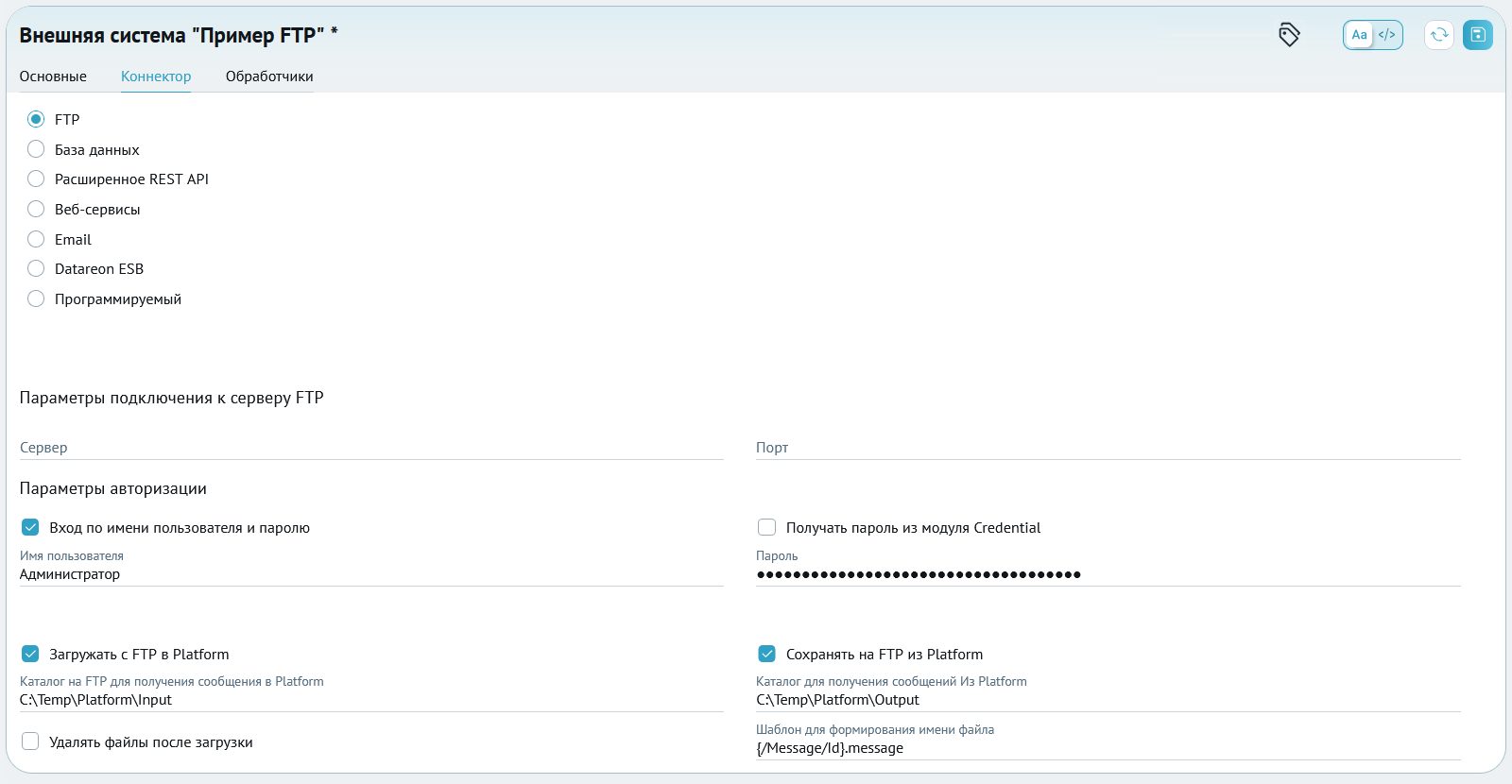Edit the Пароль password field

[x=1108, y=573]
